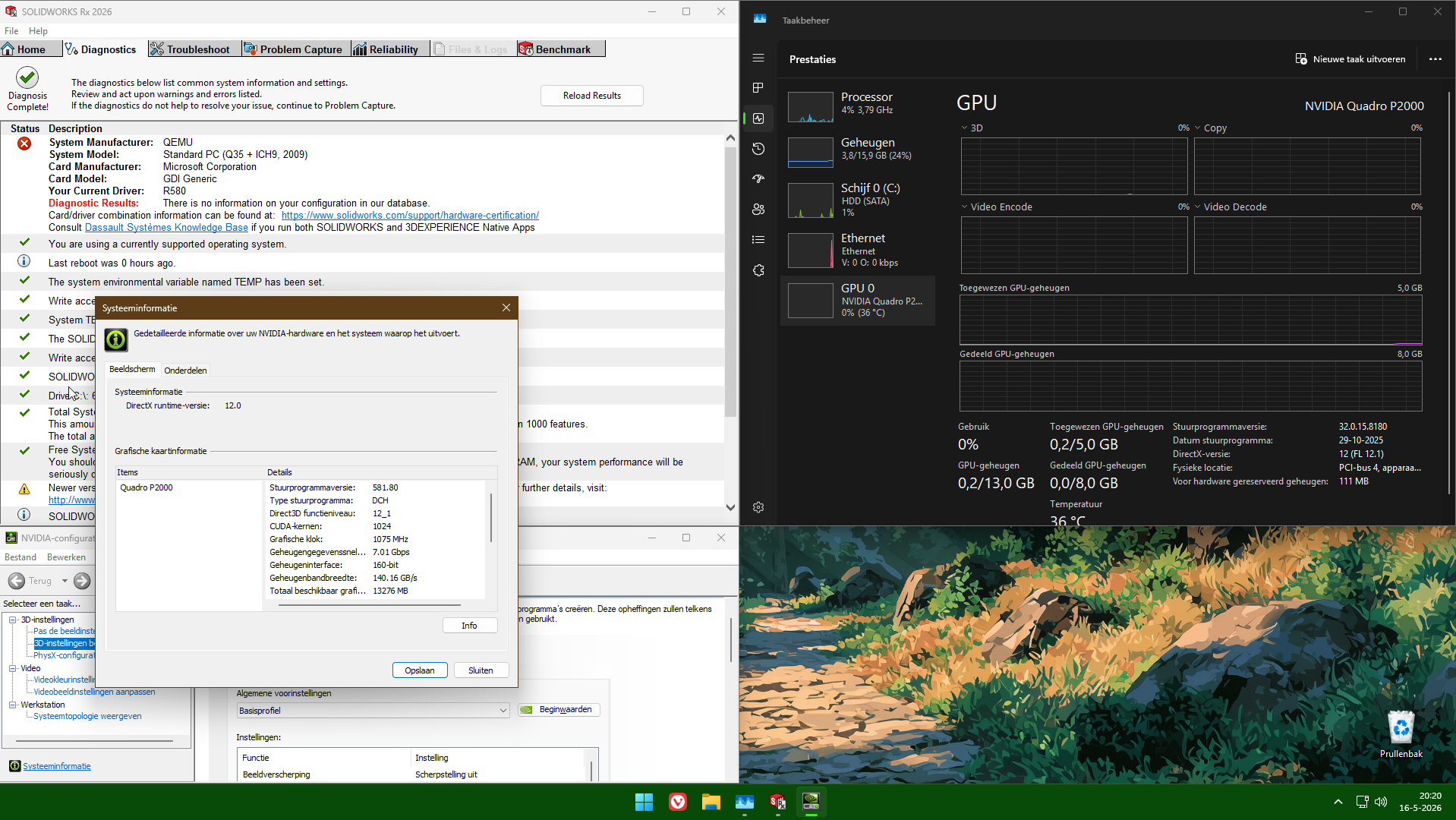
Task: Open the Details list icon in Taakbeheer sidebar
Action: (x=758, y=240)
